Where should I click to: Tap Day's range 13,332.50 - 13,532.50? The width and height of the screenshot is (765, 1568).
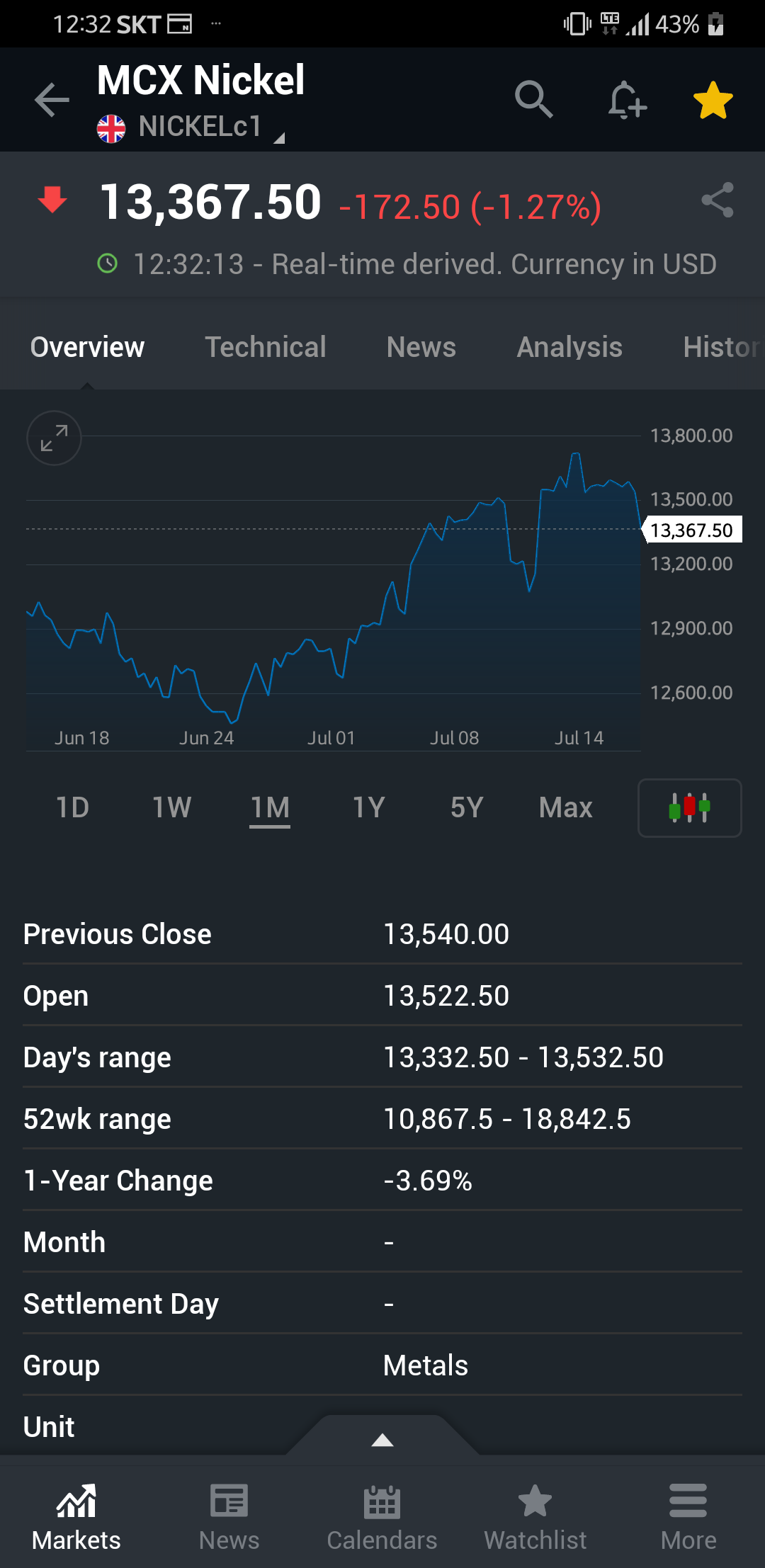(x=523, y=1057)
